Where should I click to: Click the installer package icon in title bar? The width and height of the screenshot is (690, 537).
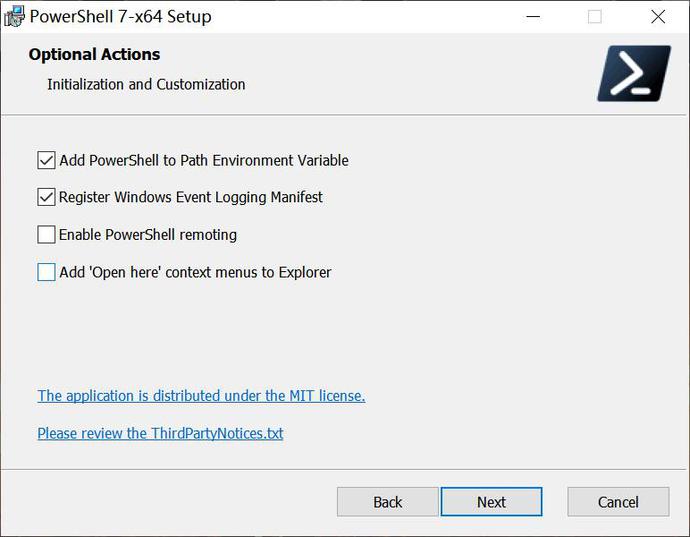click(x=14, y=17)
